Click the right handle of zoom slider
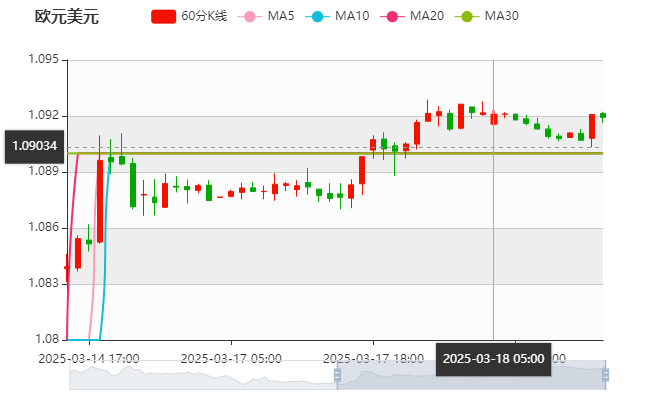 click(x=605, y=375)
